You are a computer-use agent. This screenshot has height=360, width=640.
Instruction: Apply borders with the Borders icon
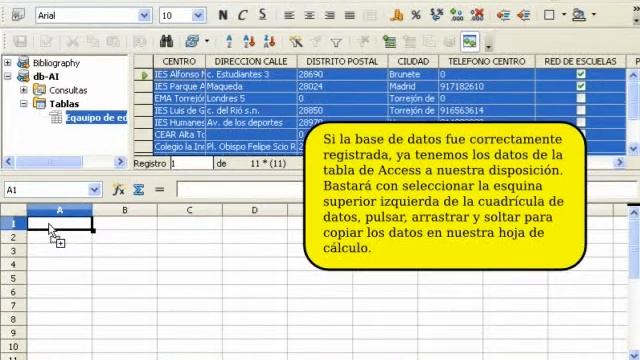click(x=549, y=16)
